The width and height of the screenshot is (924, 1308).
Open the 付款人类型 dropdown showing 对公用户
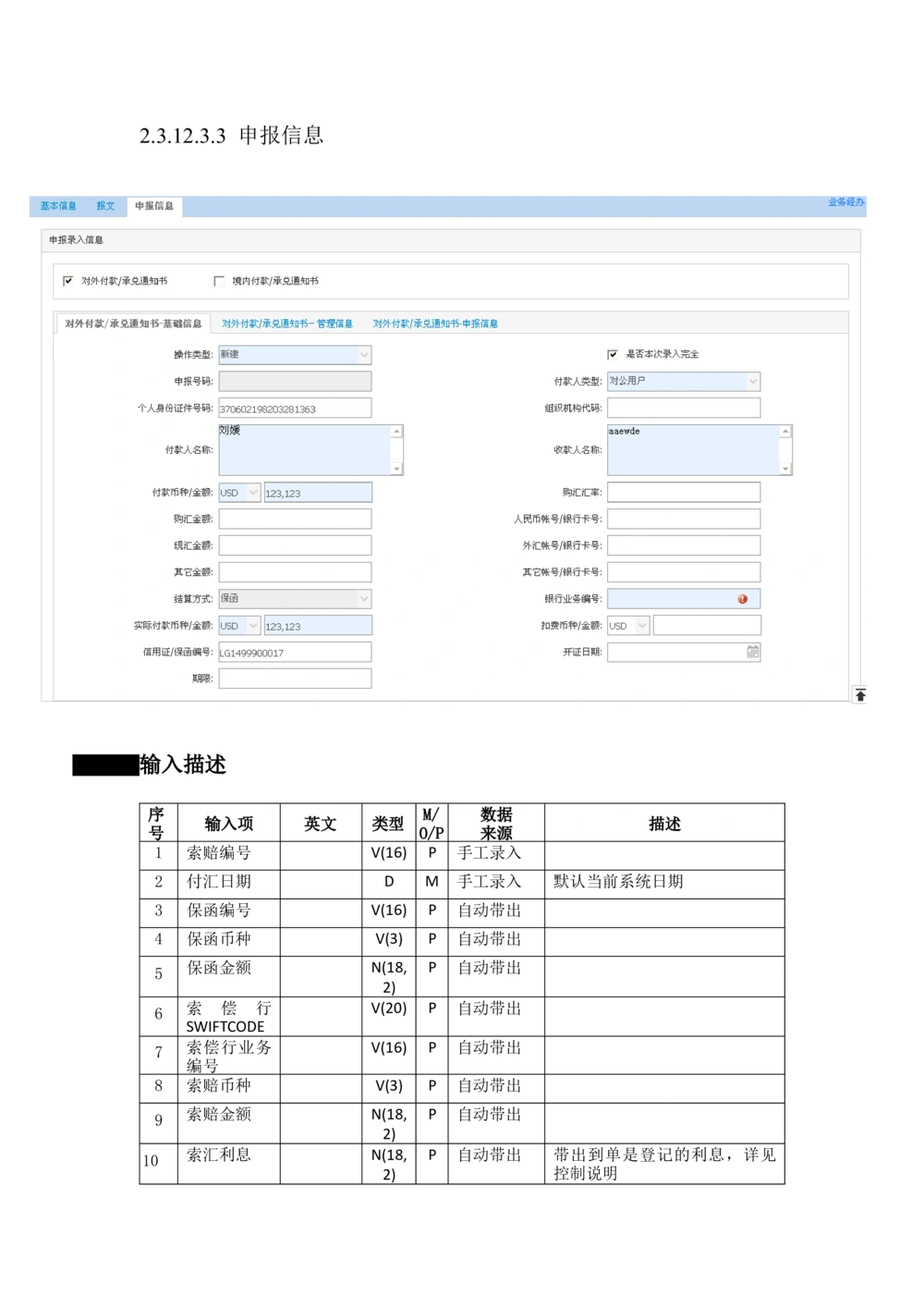point(751,381)
